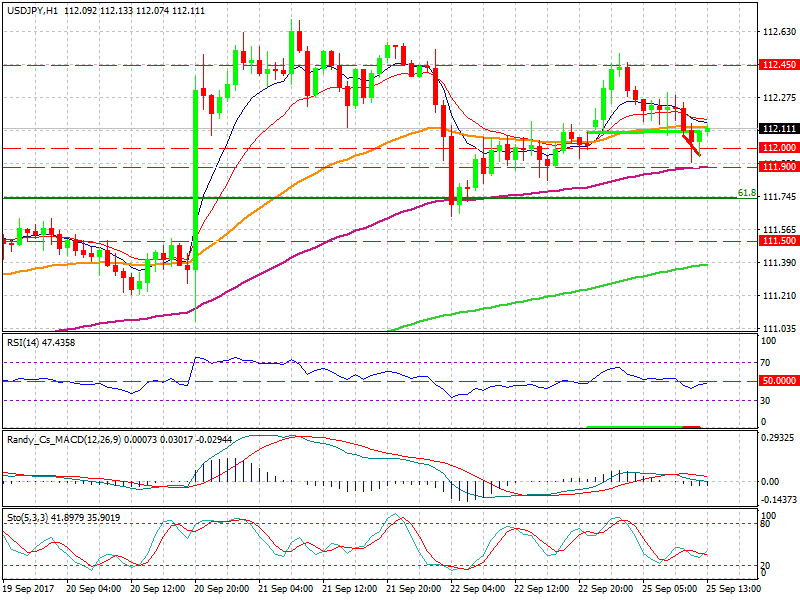Click the 112.450 red price level label

[777, 64]
